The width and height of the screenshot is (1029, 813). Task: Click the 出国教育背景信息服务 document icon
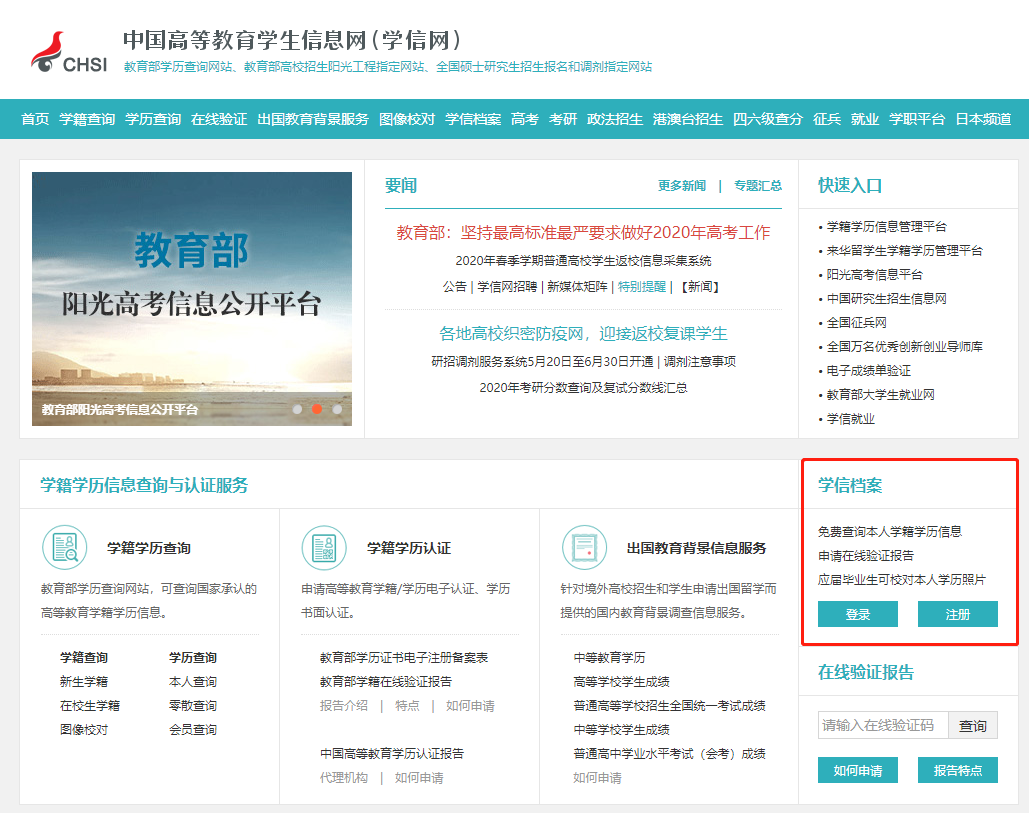click(x=586, y=547)
